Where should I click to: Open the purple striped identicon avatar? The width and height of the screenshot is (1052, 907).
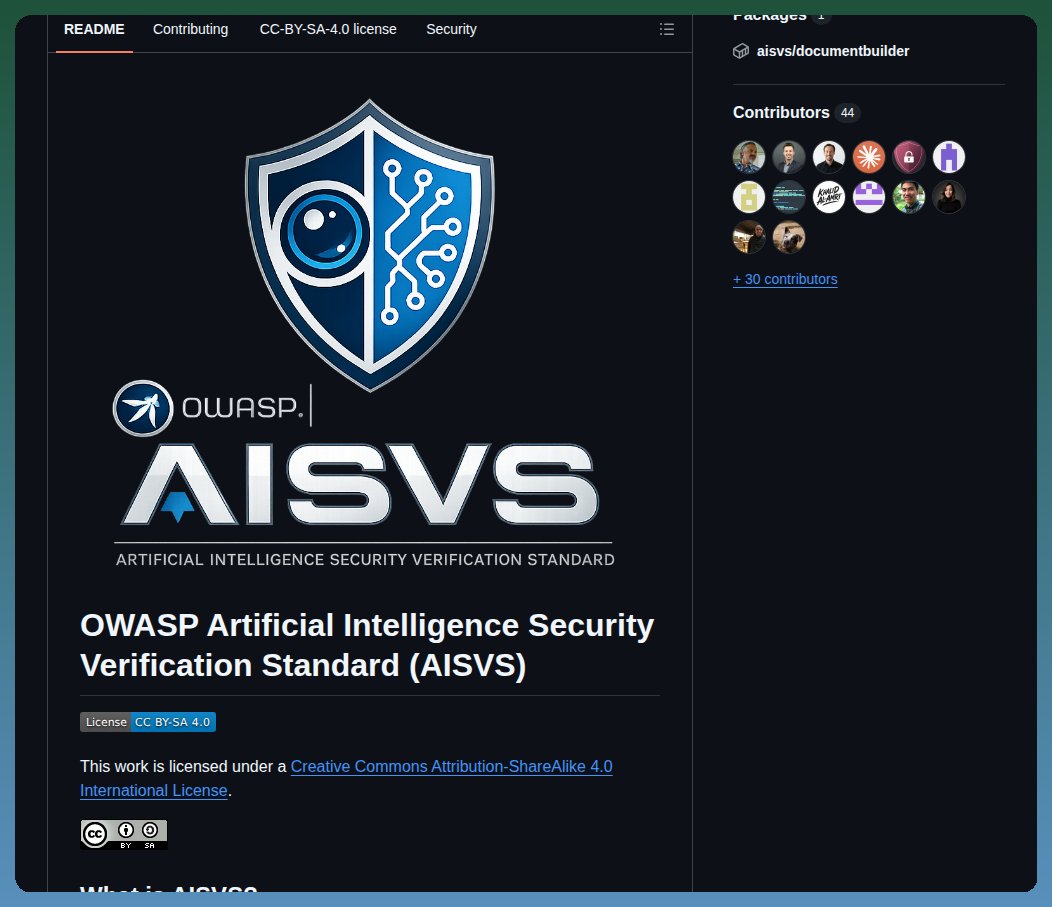(x=868, y=197)
